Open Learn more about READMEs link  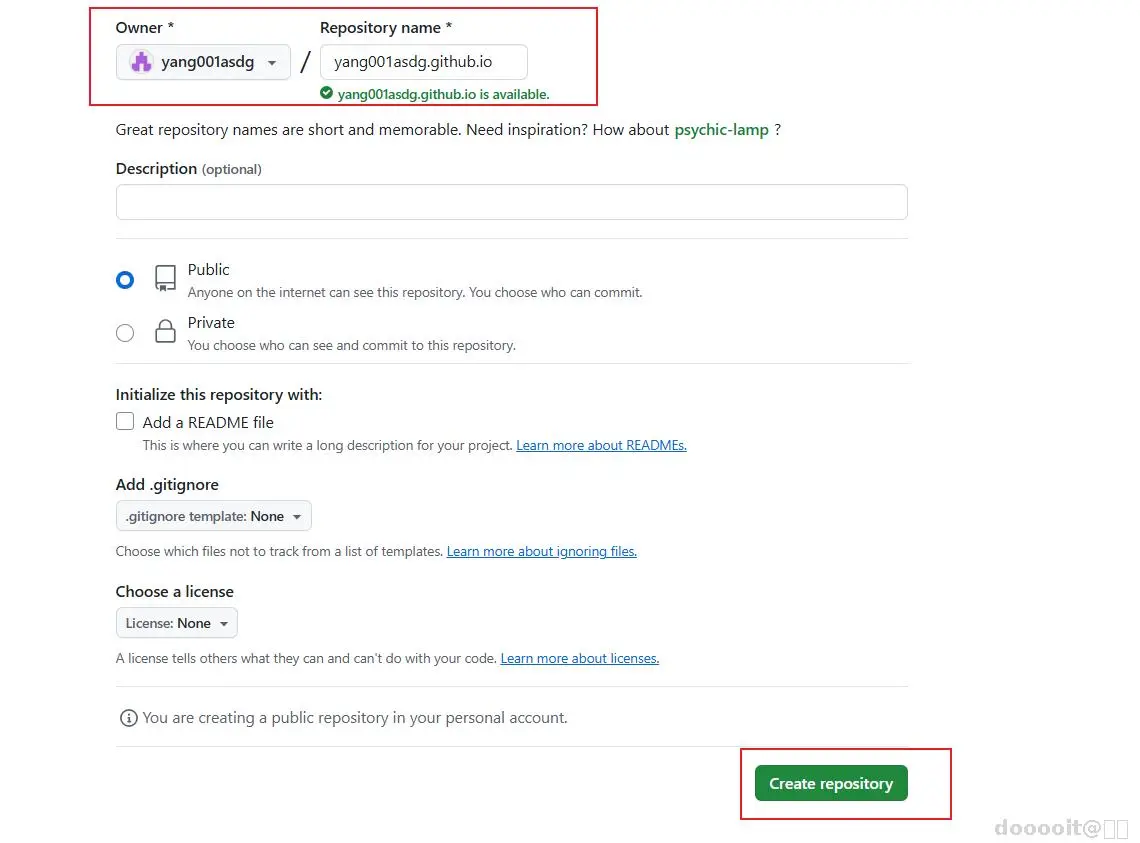(601, 446)
